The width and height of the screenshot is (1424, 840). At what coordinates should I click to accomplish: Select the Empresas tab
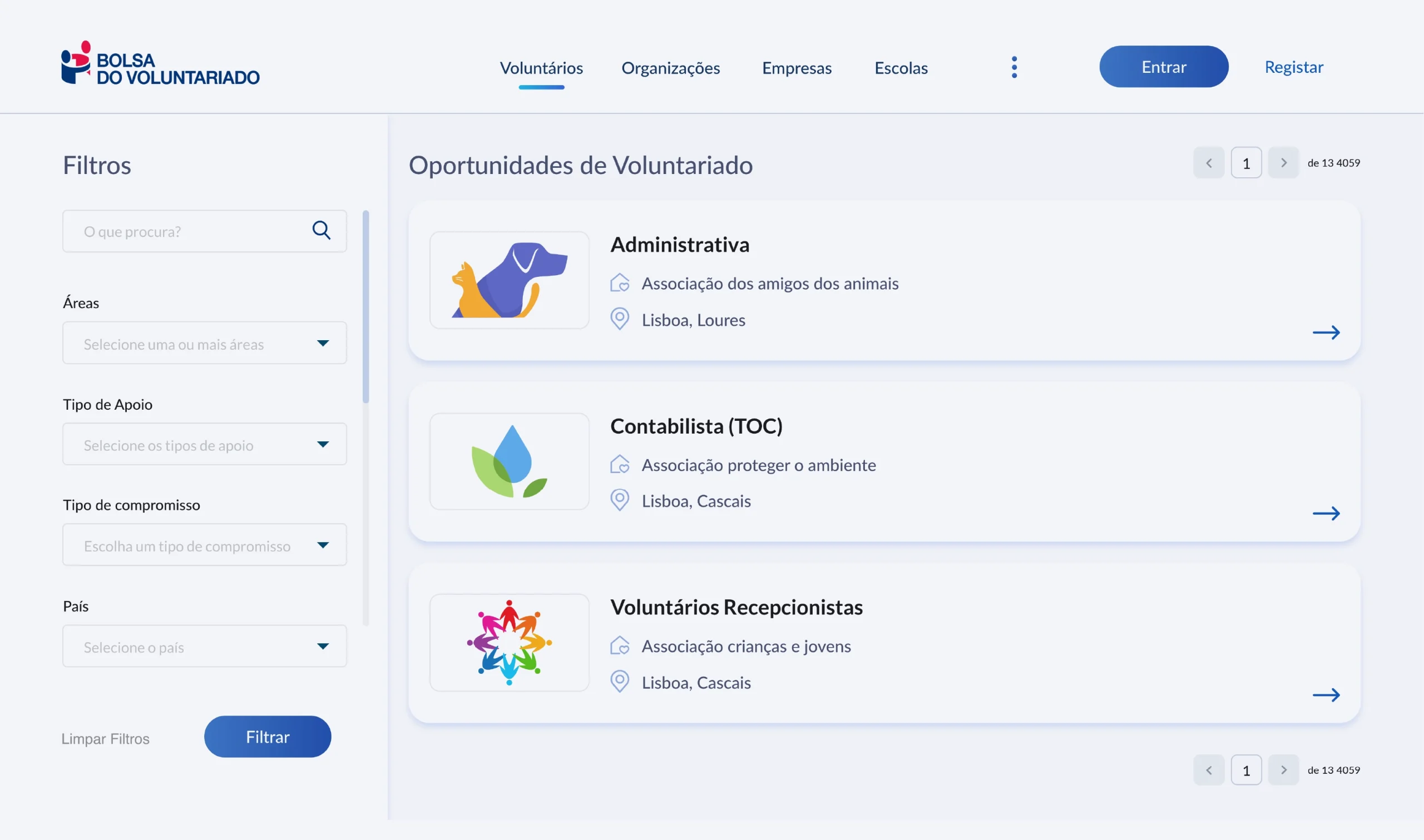point(797,68)
